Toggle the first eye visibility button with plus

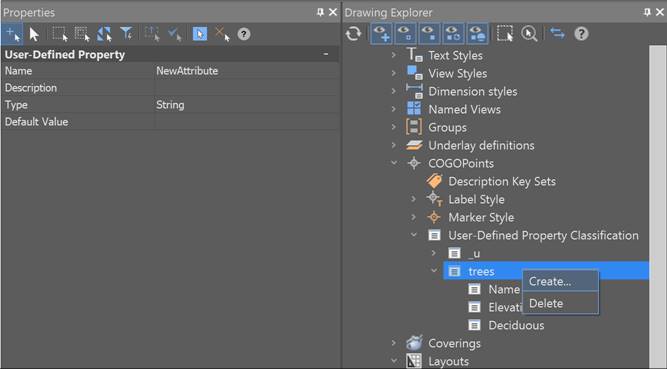381,34
